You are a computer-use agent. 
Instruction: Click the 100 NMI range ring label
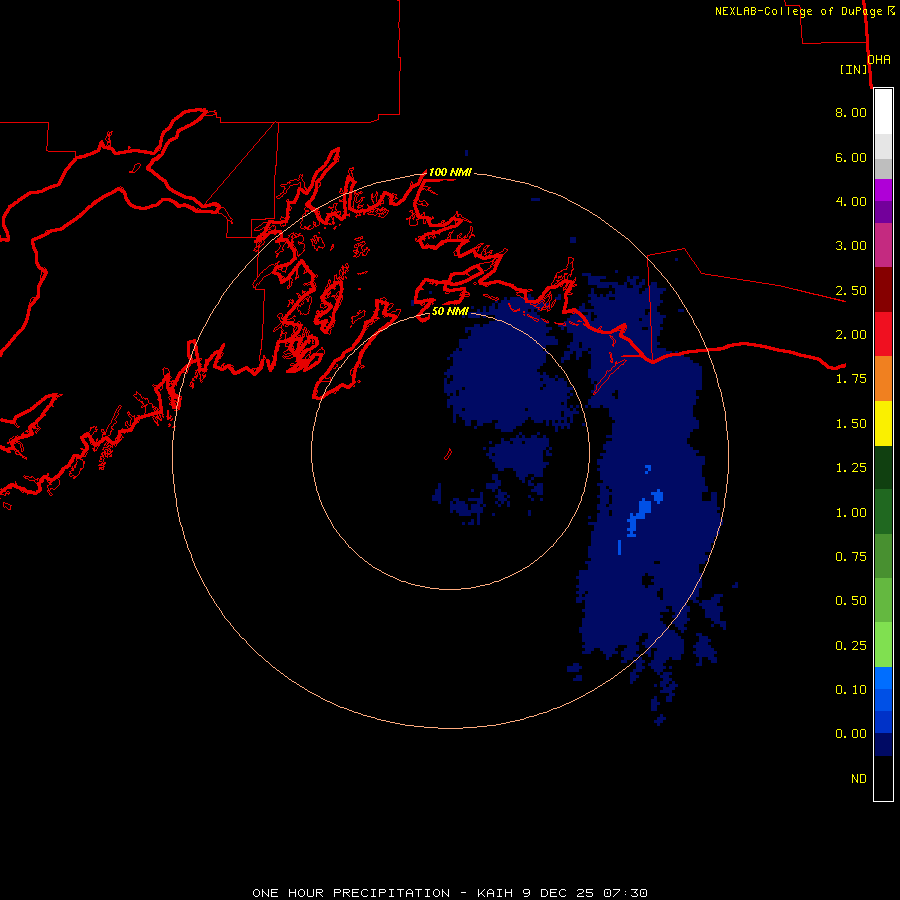450,172
